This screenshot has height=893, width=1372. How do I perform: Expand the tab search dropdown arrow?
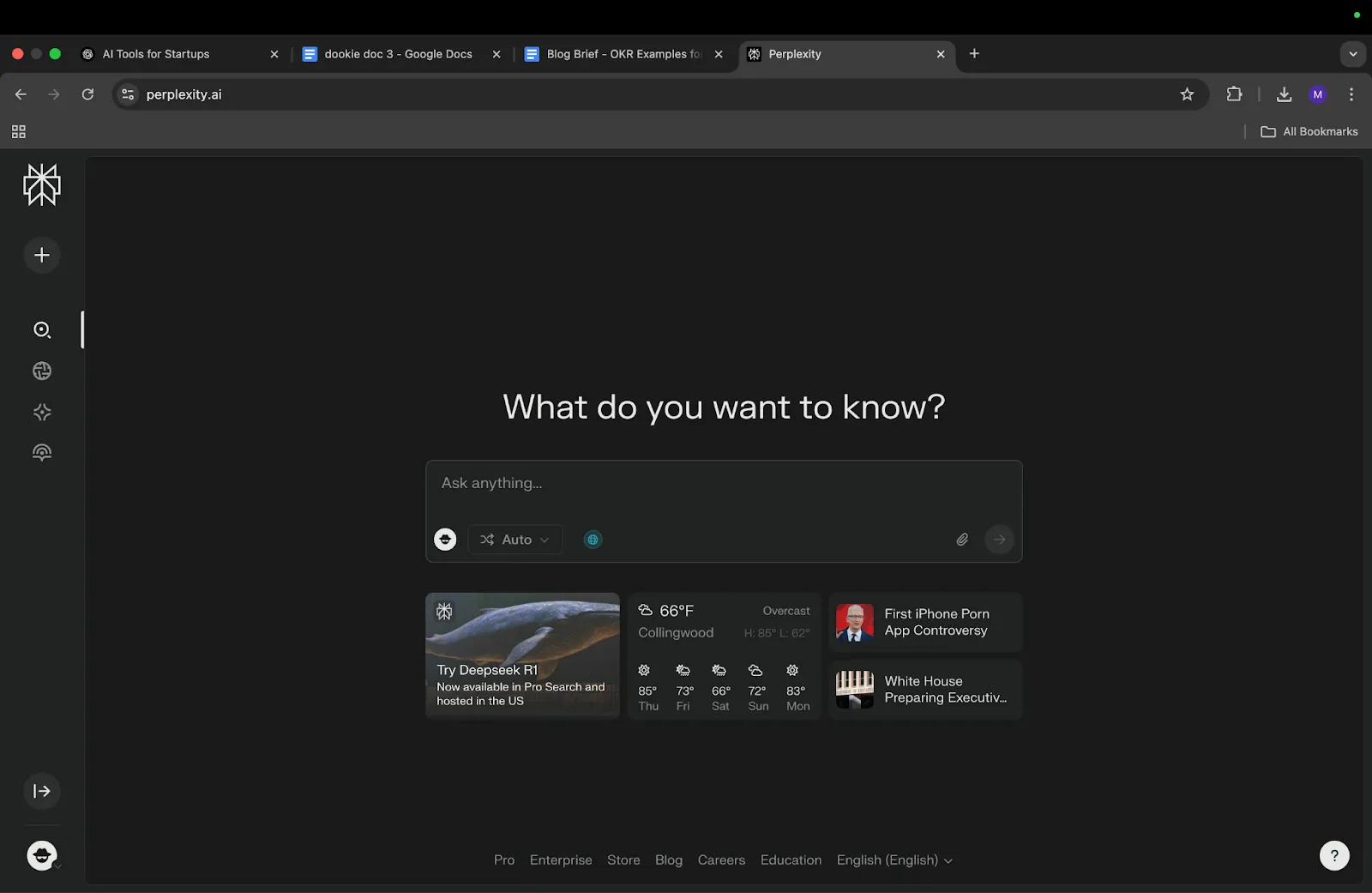[x=1353, y=53]
